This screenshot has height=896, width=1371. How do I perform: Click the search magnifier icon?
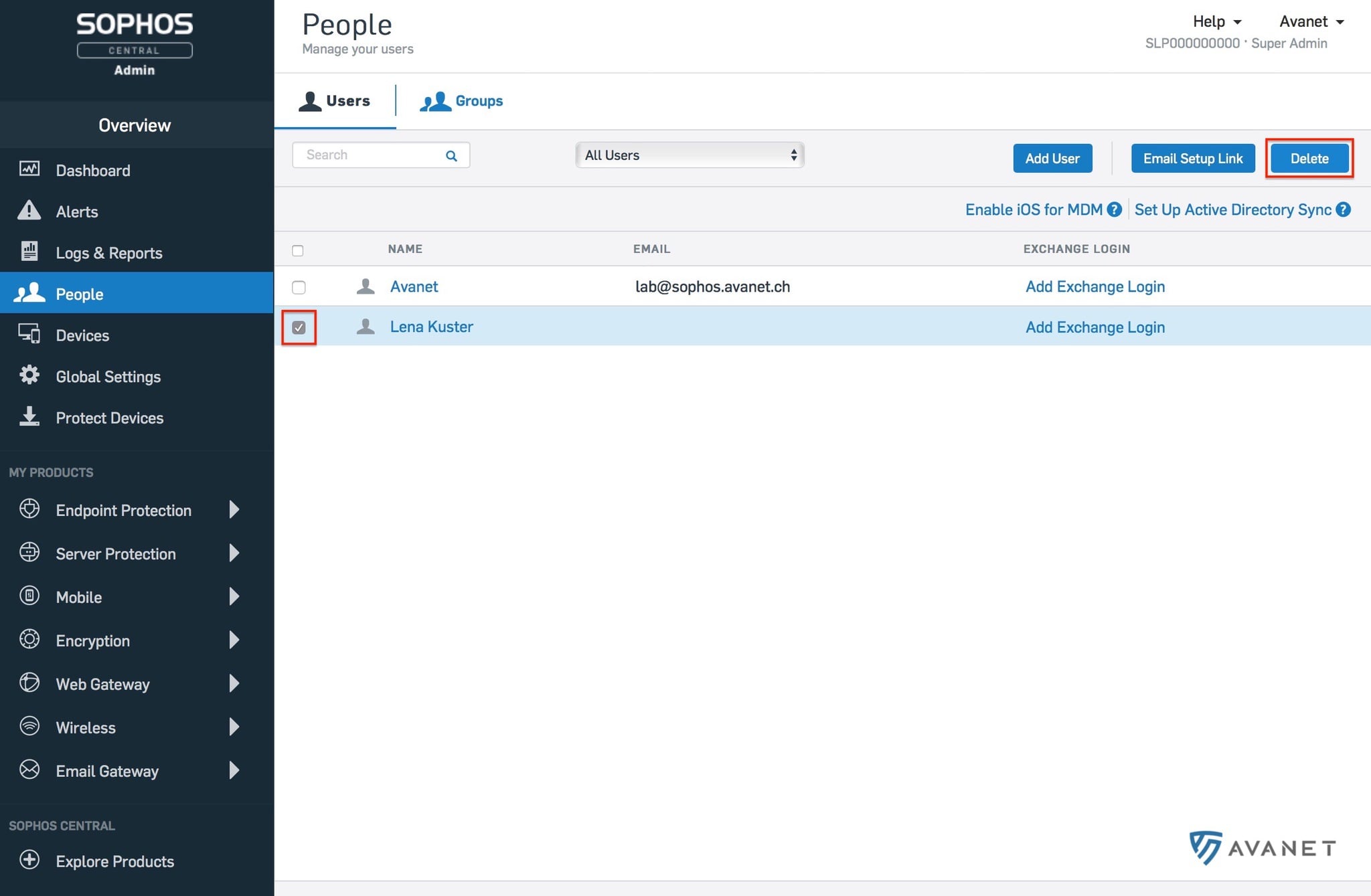tap(452, 156)
